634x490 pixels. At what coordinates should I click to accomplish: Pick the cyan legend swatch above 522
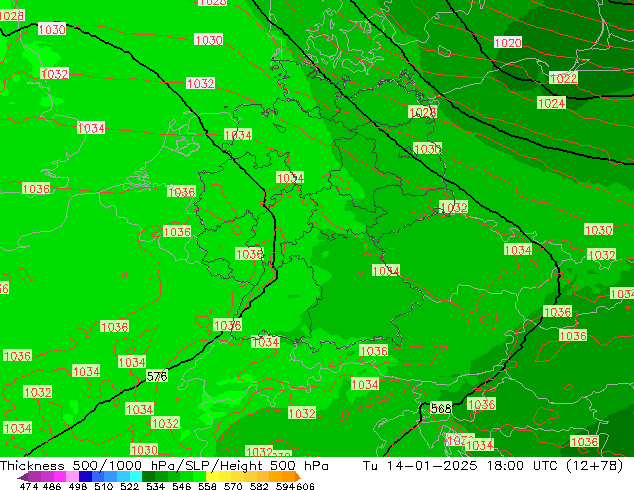[x=136, y=476]
